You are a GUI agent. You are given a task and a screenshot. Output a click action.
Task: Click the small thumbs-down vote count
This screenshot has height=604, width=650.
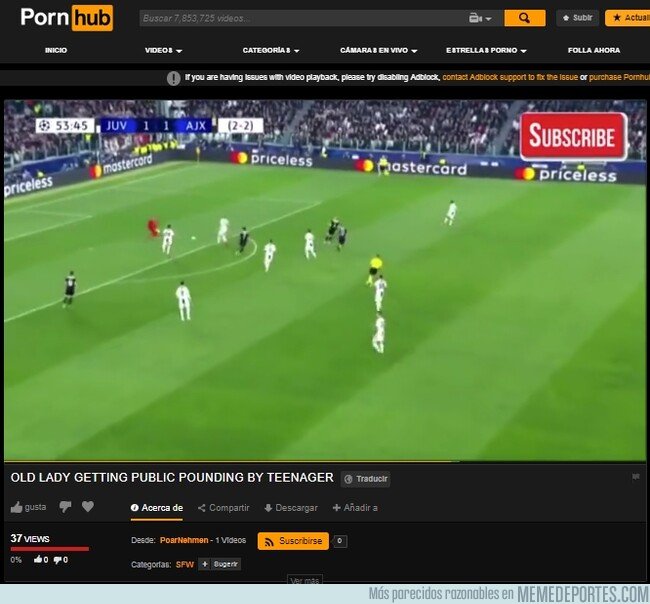[x=61, y=560]
